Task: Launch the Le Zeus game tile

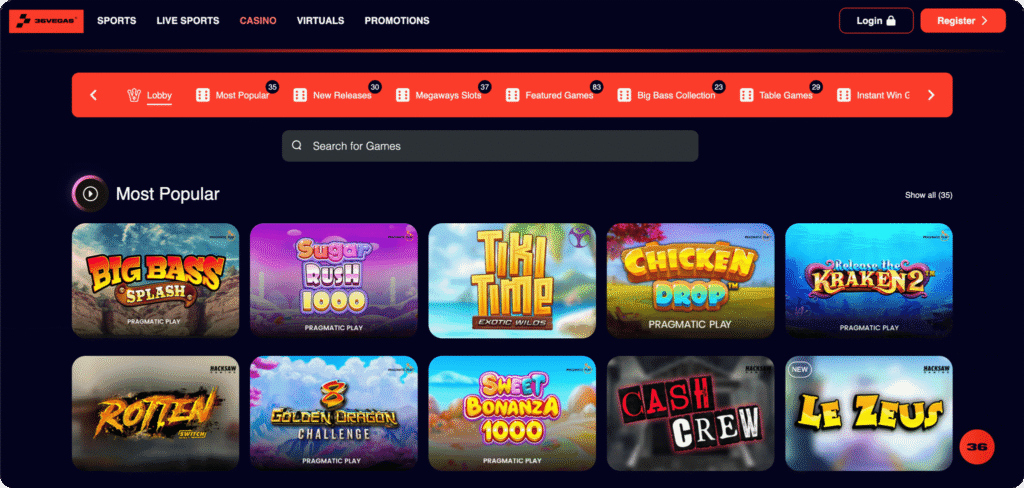Action: (x=869, y=413)
